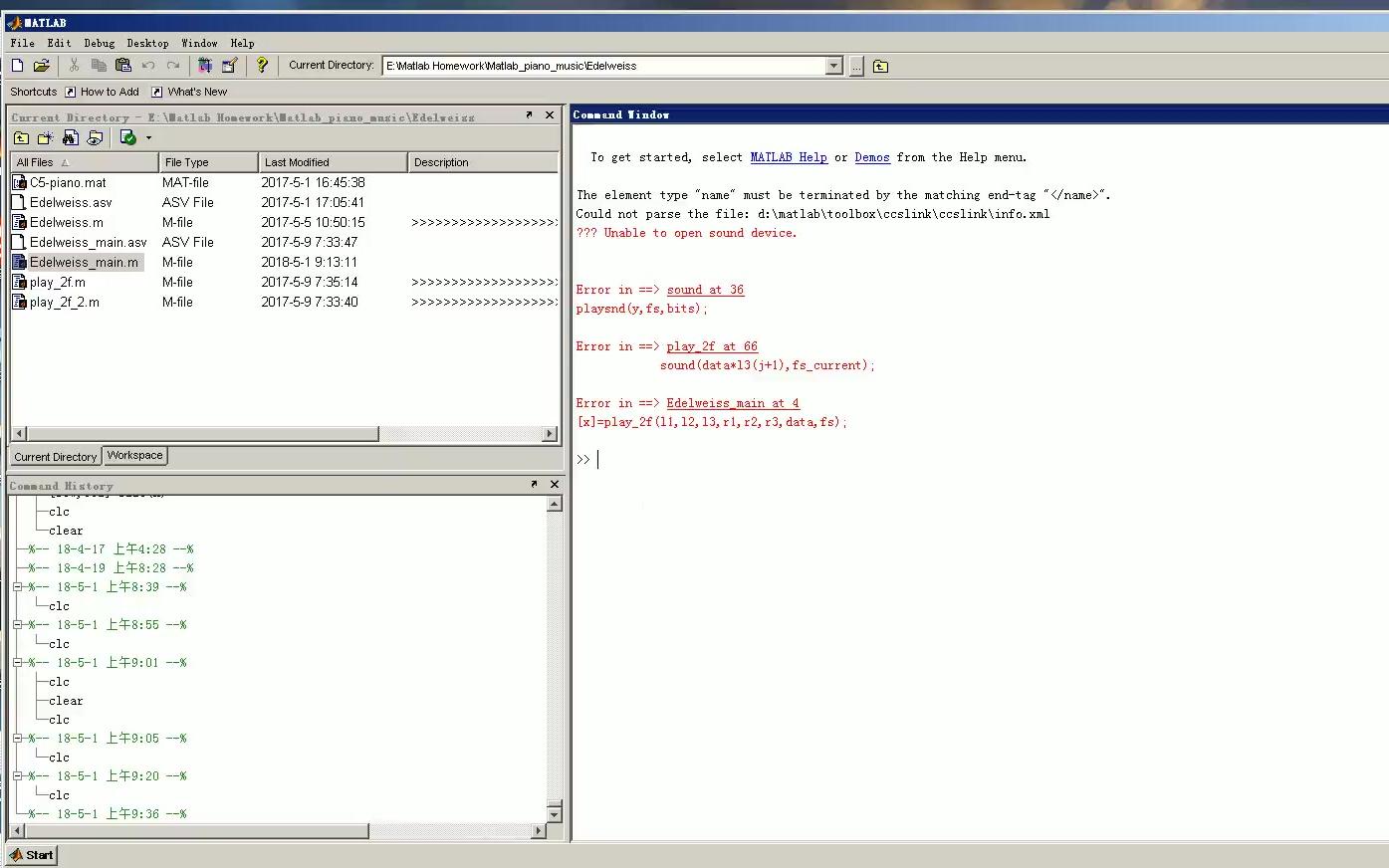This screenshot has height=868, width=1389.
Task: Open file with folder toolbar icon
Action: 41,66
